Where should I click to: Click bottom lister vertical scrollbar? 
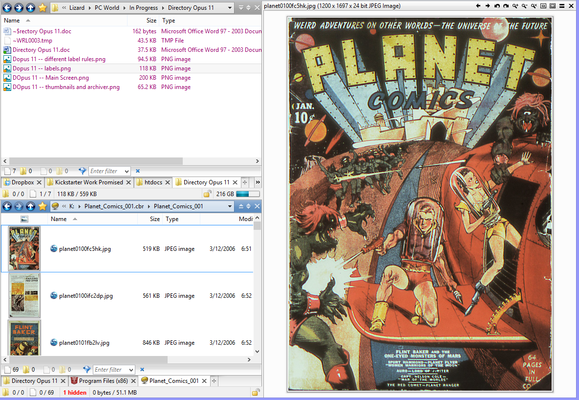tap(257, 226)
